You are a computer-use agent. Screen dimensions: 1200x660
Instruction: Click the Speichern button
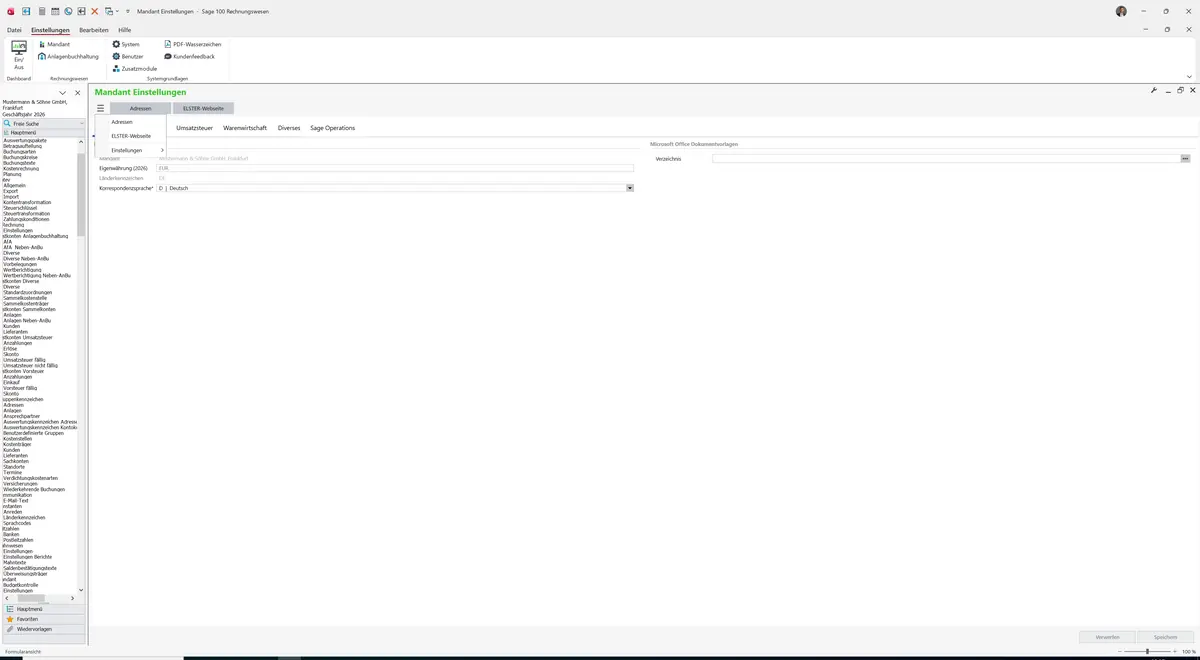1166,637
